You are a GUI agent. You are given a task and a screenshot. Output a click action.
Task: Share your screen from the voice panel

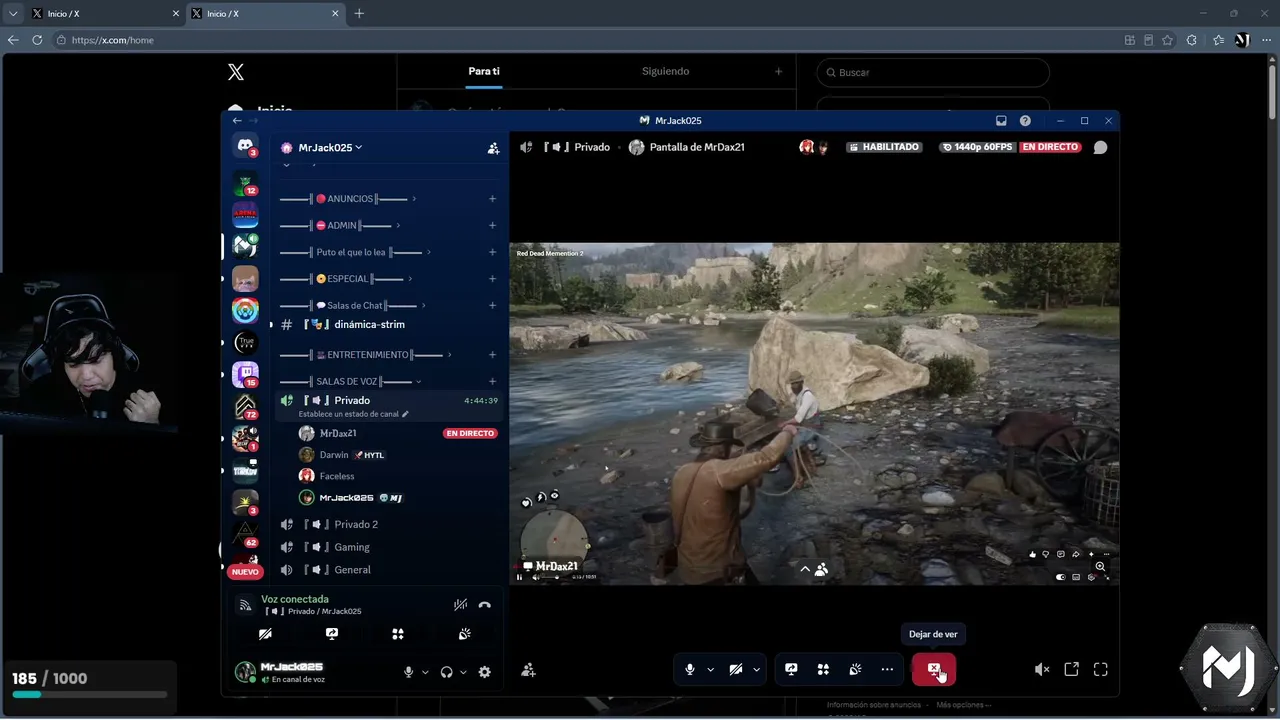coord(332,634)
